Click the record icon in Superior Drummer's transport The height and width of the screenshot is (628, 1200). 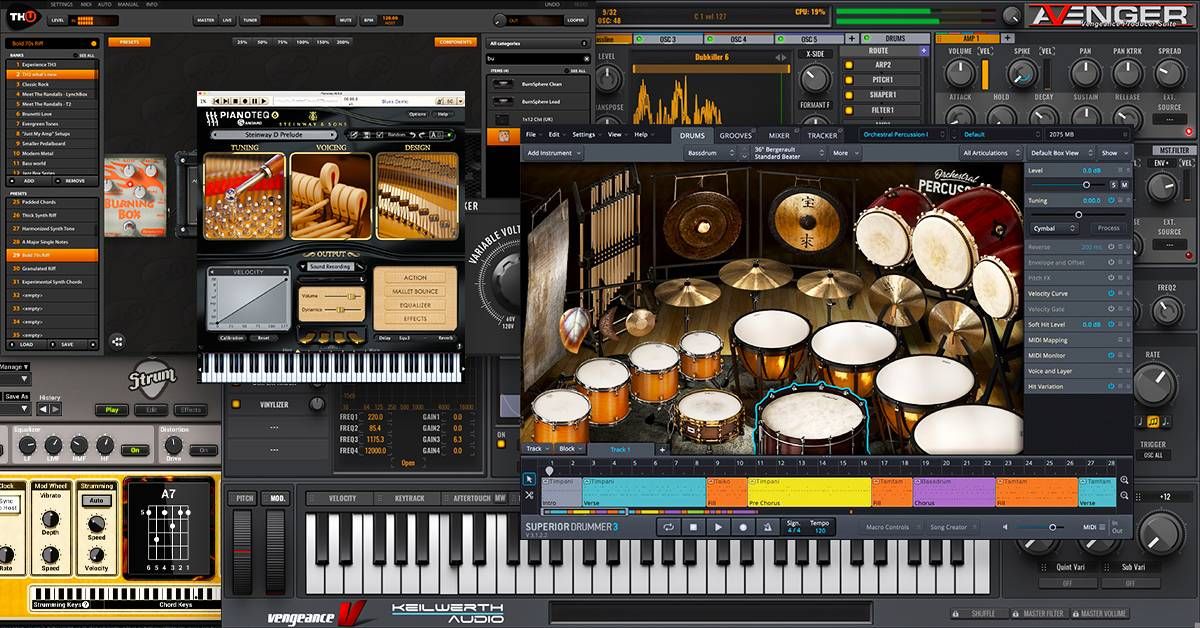745,528
